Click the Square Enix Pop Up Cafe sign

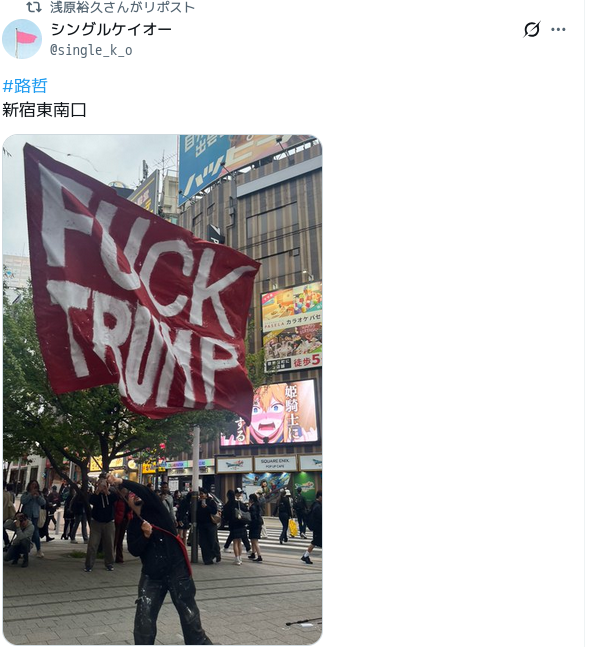275,463
